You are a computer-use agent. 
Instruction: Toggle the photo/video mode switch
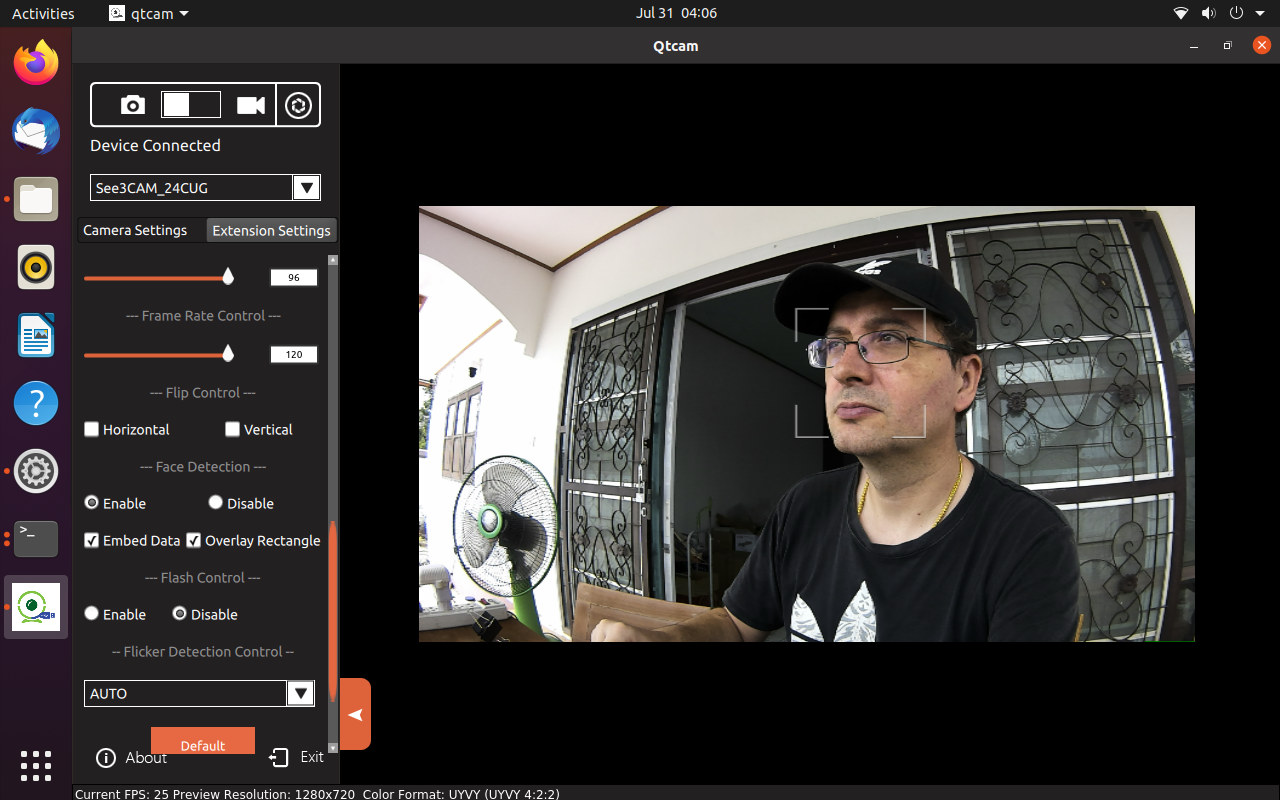(x=191, y=105)
